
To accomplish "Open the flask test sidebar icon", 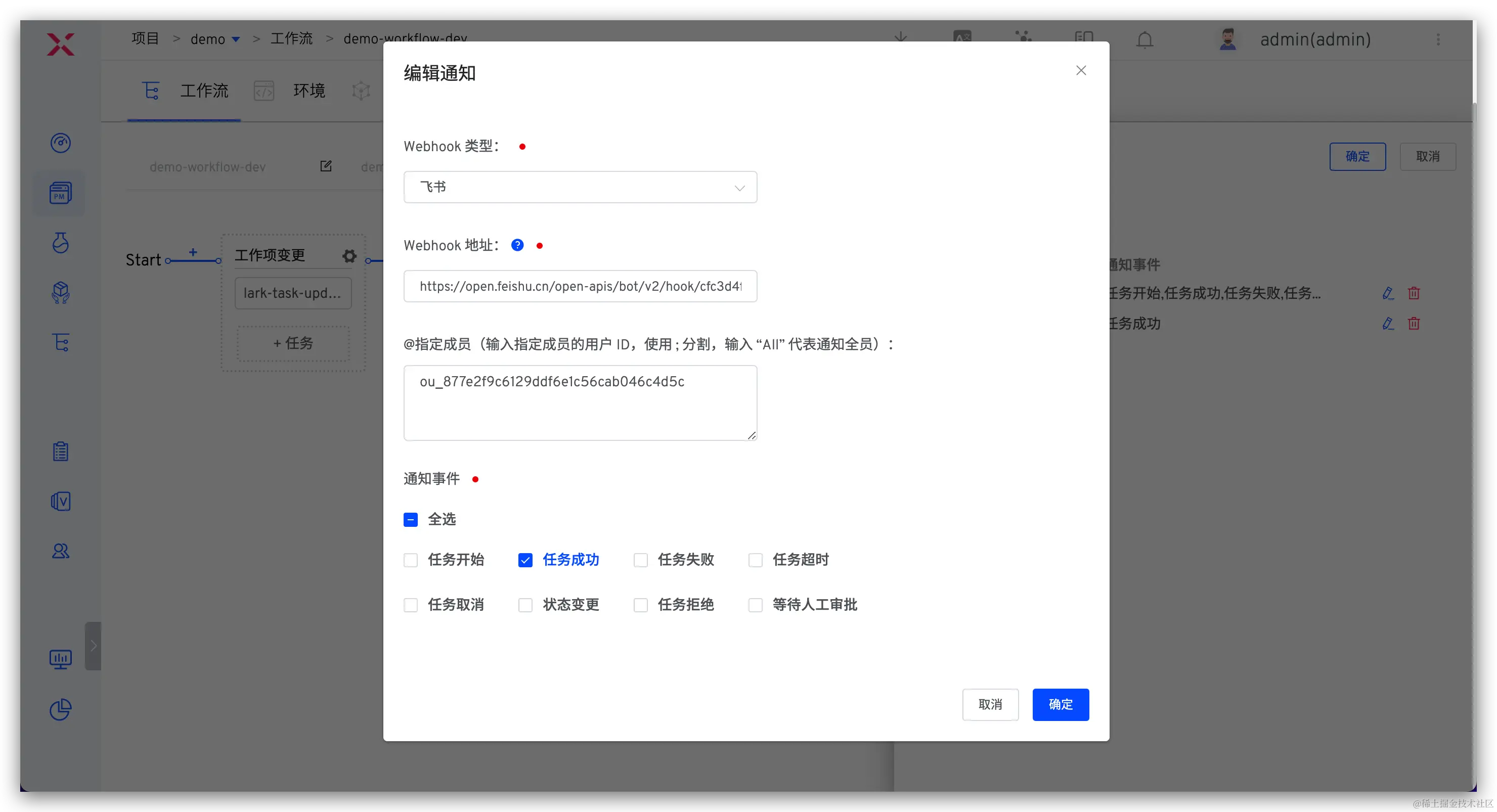I will [x=61, y=243].
